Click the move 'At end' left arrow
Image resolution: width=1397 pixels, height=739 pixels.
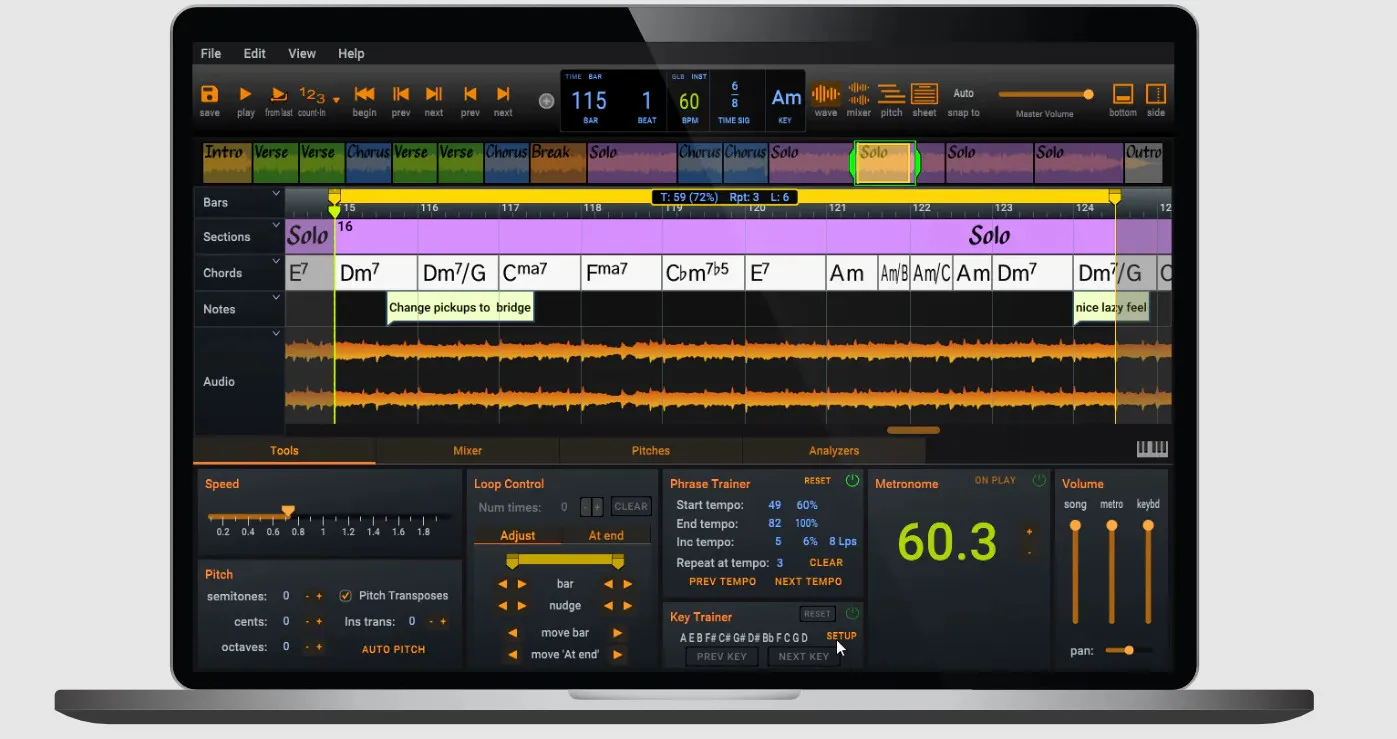tap(512, 655)
